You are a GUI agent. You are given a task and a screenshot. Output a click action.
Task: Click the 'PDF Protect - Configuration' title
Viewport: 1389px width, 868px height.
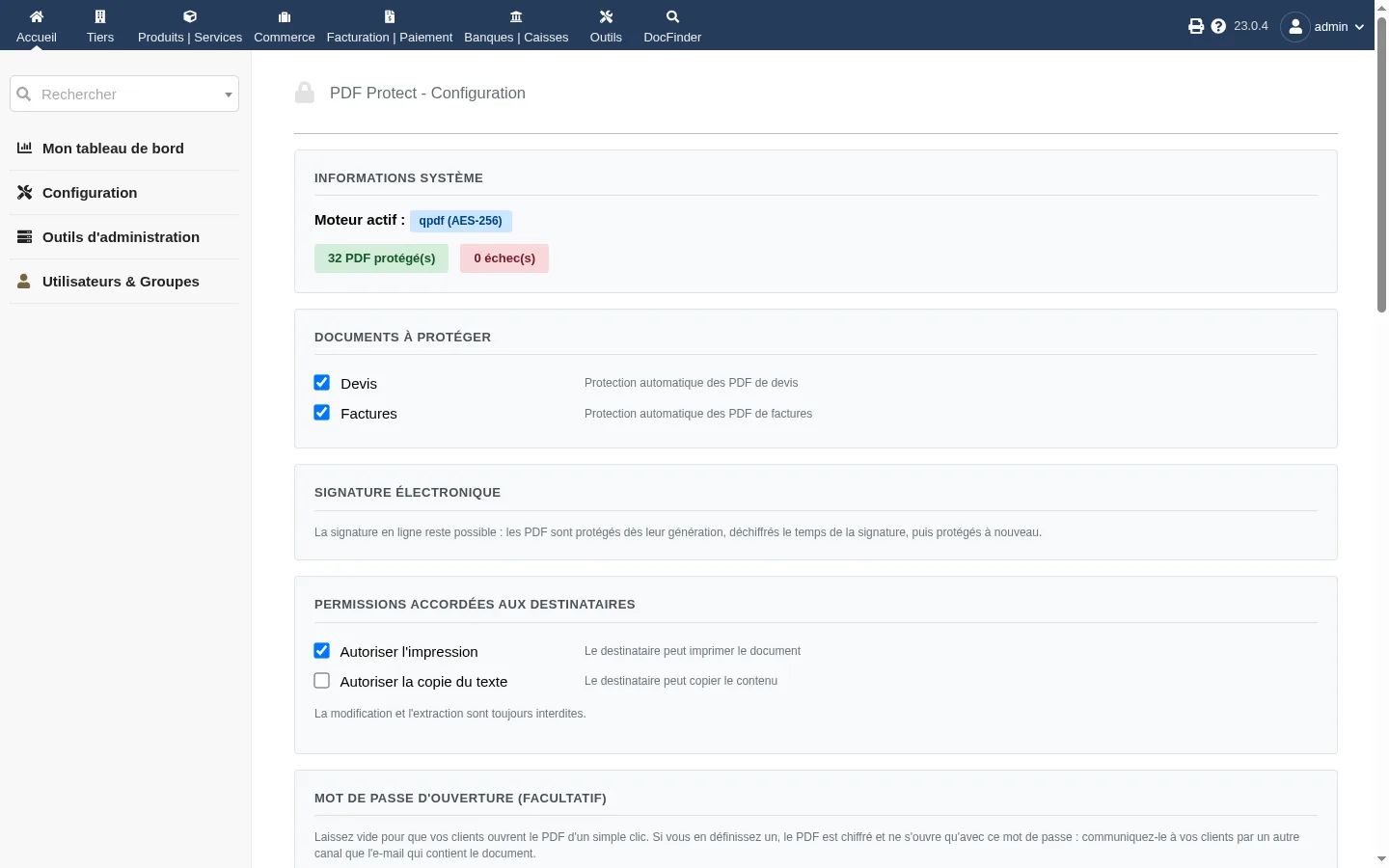tap(427, 93)
